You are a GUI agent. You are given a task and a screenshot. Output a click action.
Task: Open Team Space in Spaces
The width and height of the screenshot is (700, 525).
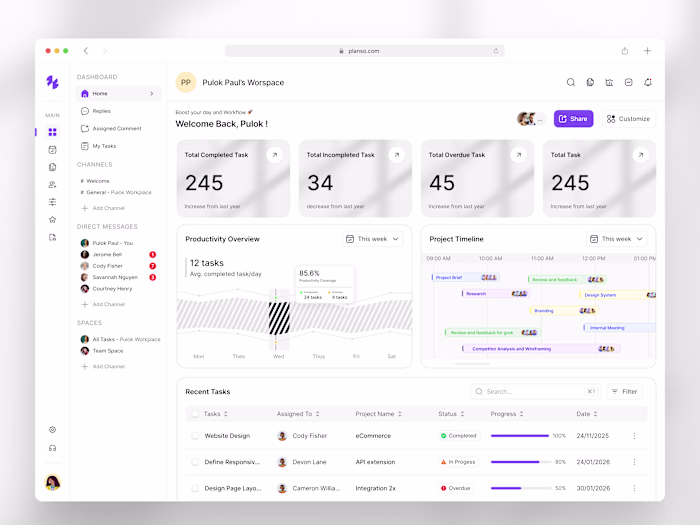click(102, 351)
